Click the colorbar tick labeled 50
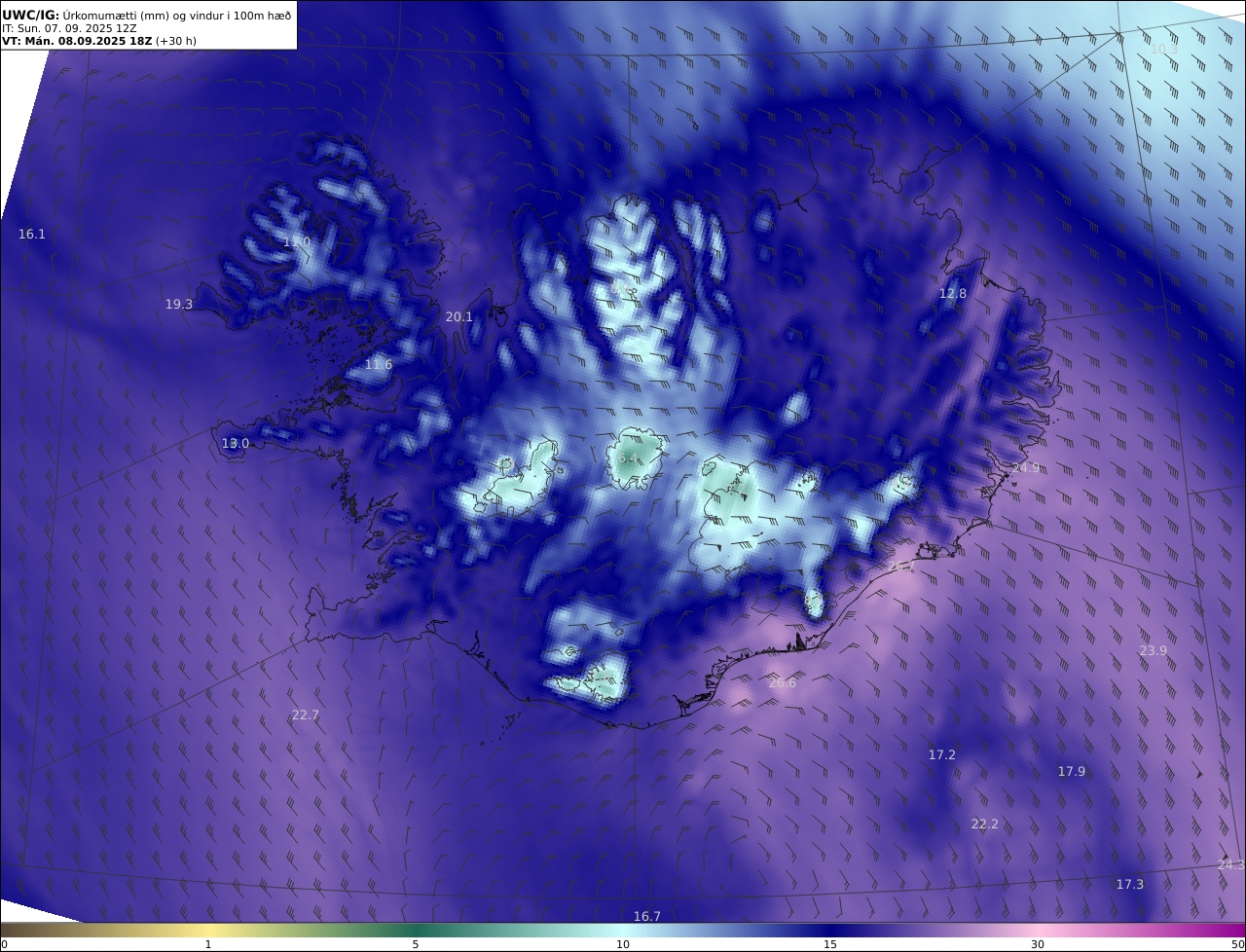 1238,945
